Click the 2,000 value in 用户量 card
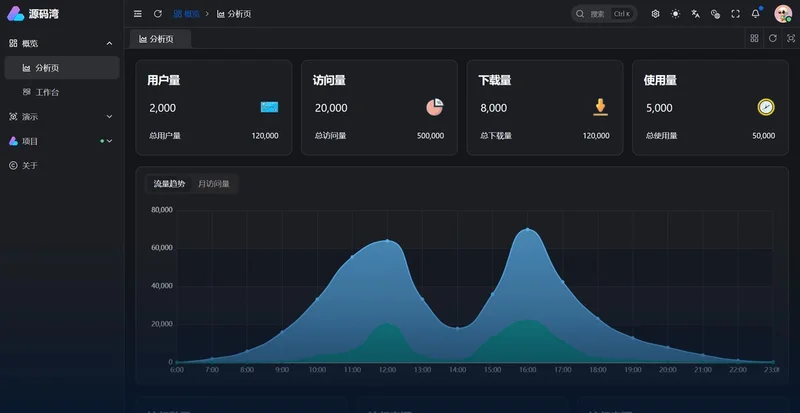Image resolution: width=800 pixels, height=413 pixels. pos(163,108)
